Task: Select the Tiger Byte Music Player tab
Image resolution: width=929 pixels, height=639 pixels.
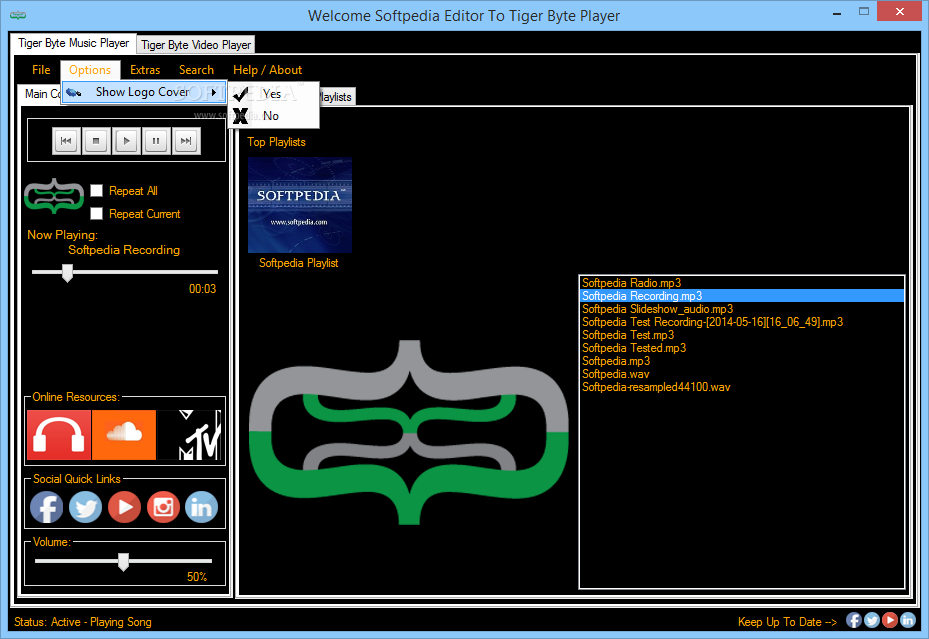Action: 73,43
